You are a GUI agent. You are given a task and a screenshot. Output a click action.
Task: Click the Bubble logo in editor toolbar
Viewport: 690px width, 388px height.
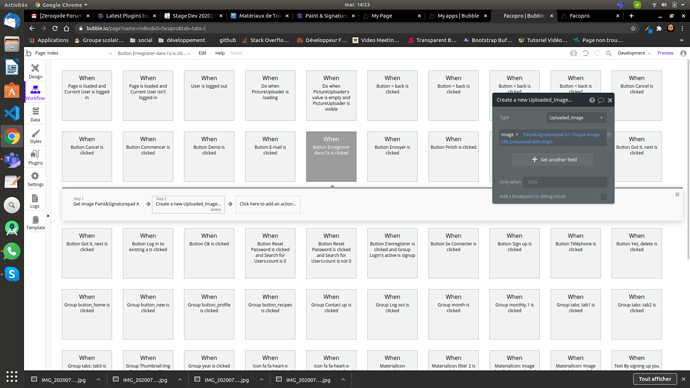[29, 53]
